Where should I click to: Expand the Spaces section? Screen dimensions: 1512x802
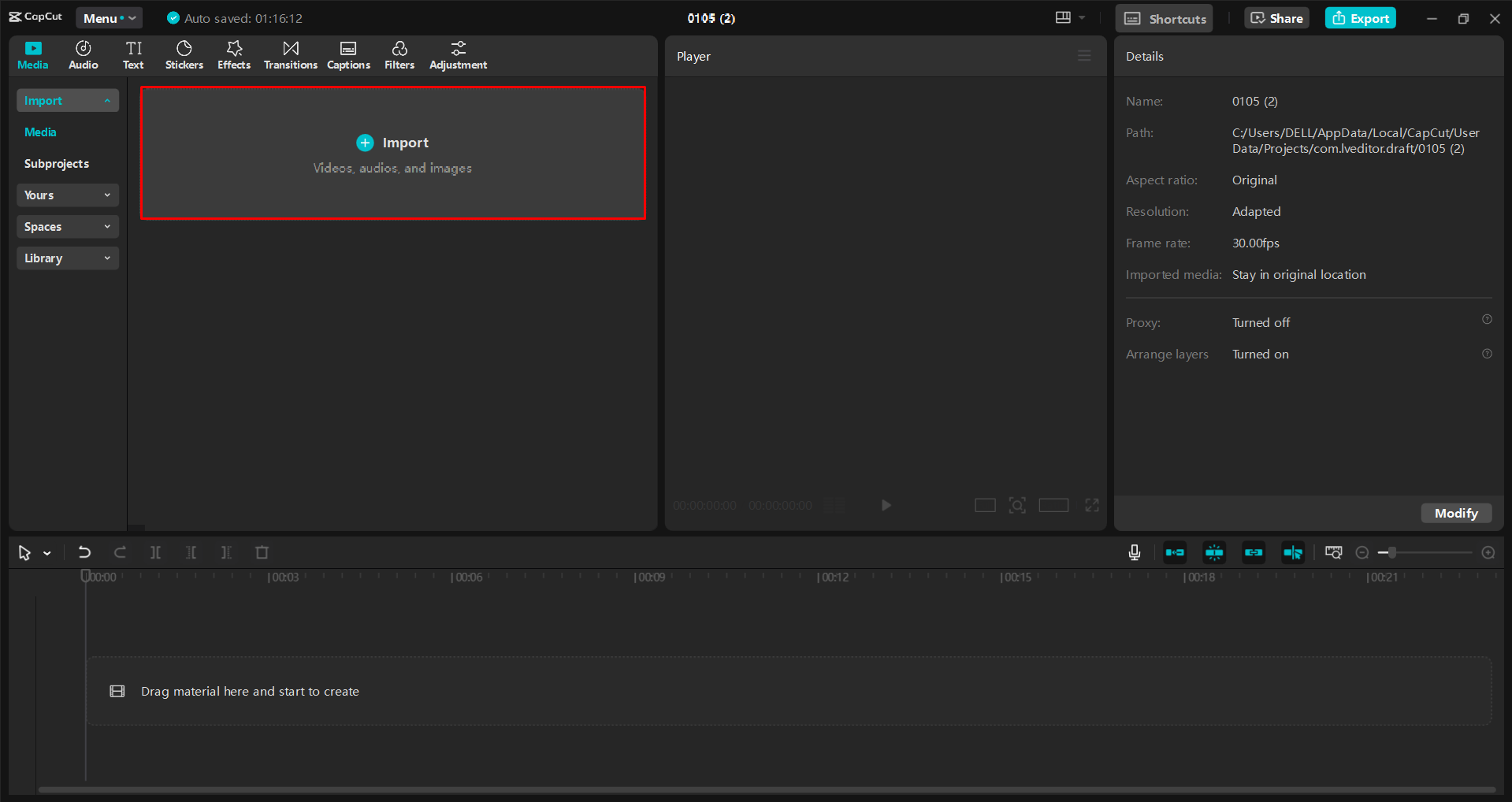click(x=67, y=226)
